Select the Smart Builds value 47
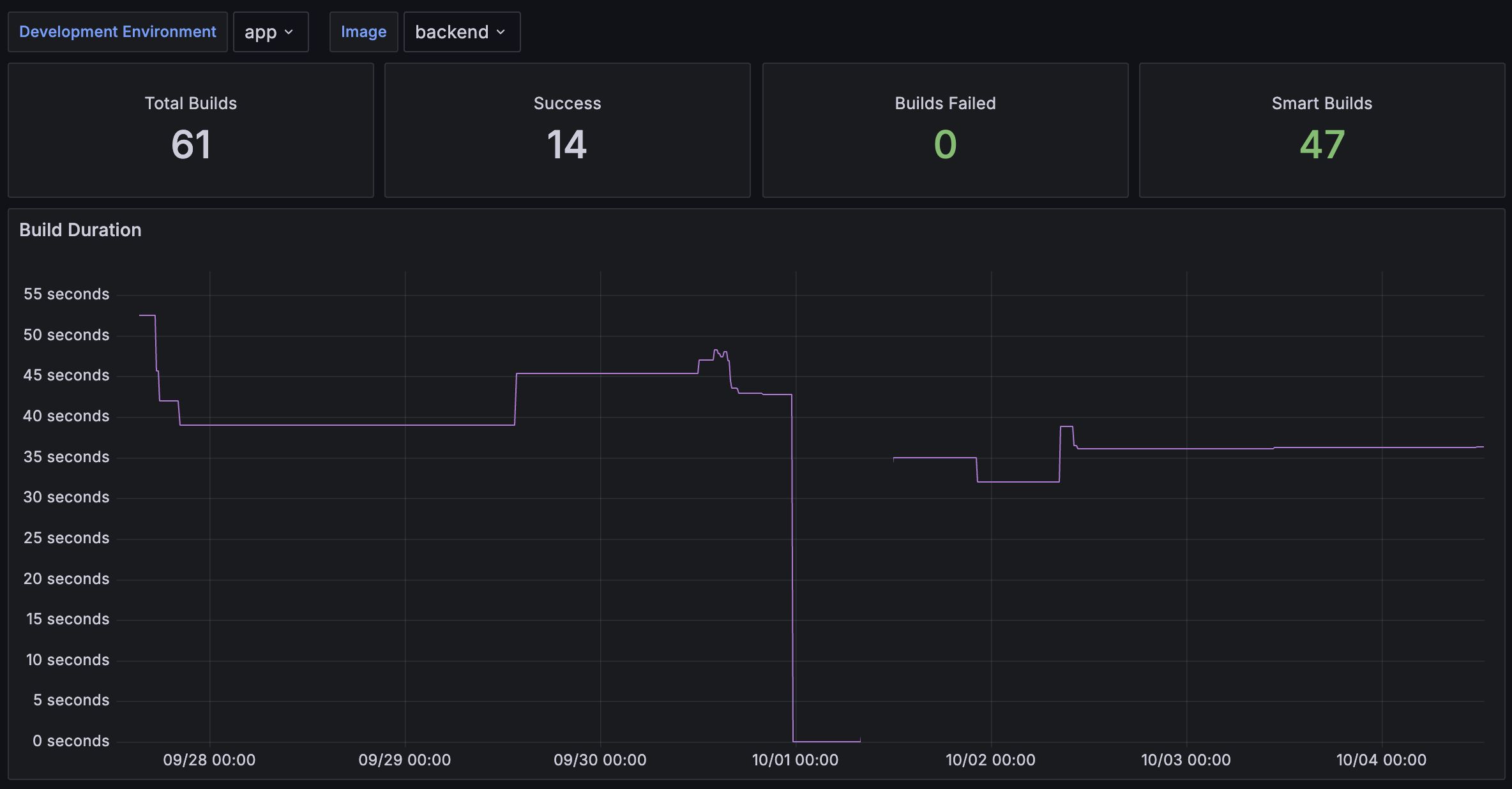Image resolution: width=1512 pixels, height=789 pixels. click(x=1322, y=144)
